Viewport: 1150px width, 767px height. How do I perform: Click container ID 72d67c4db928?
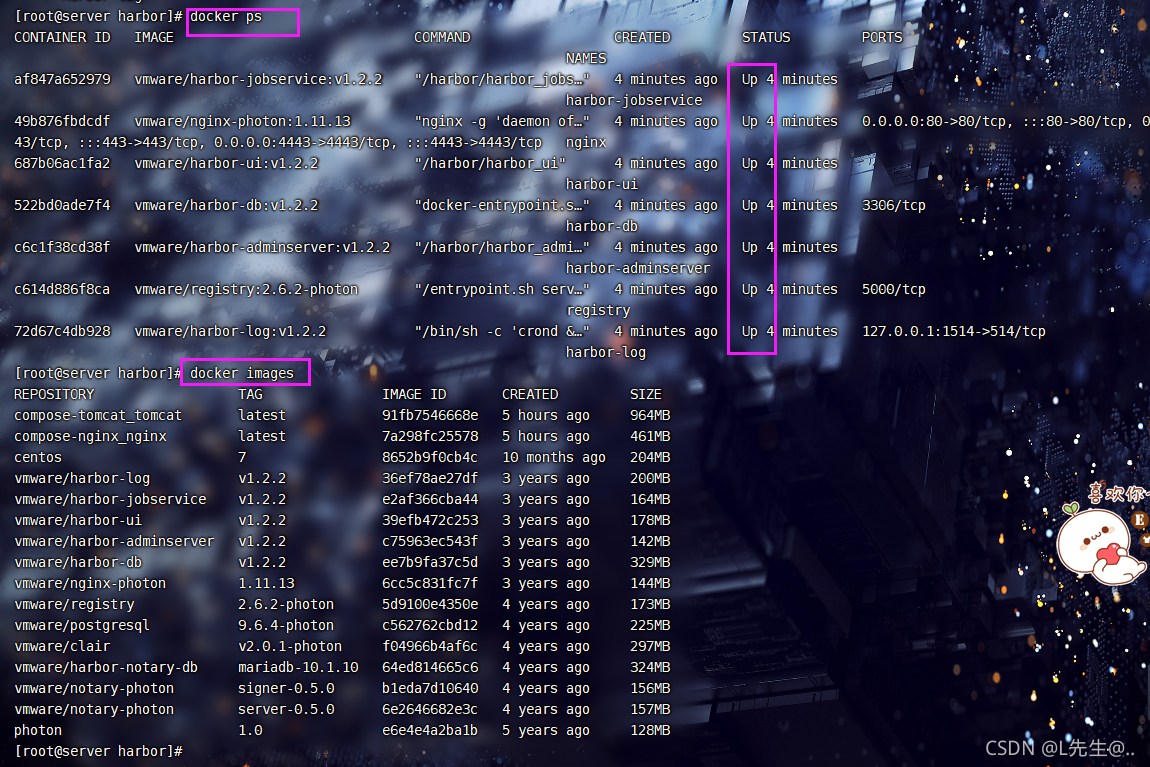point(62,331)
